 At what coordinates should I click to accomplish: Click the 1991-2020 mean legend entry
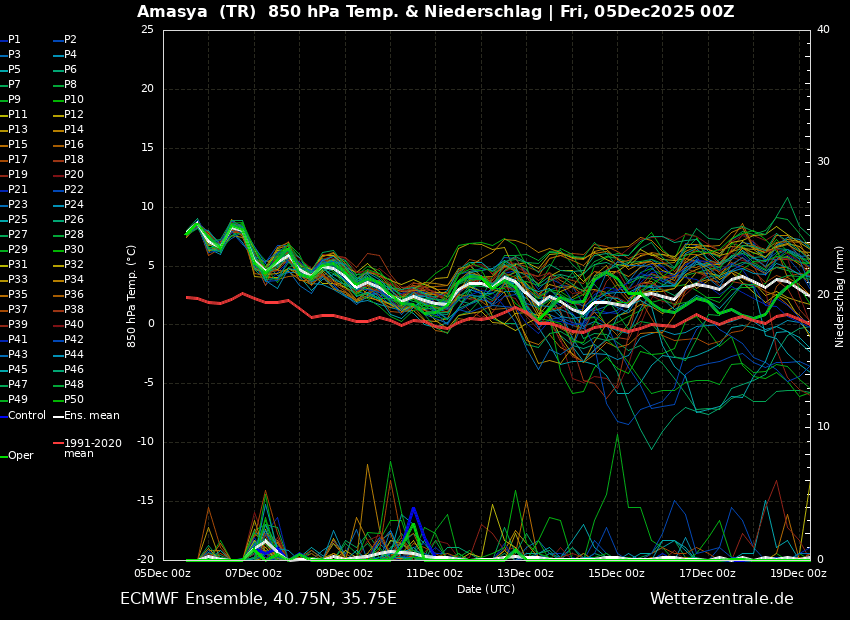pos(88,448)
